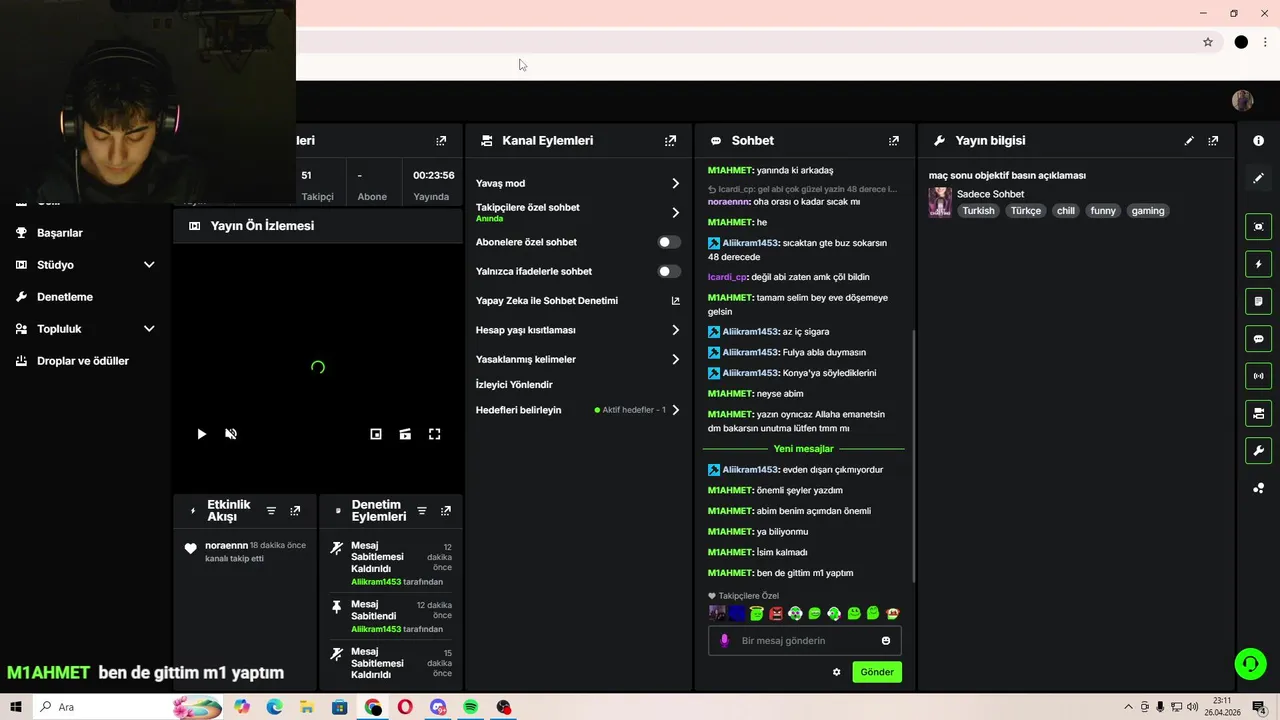
Task: Open Denetim Eylemleri filter icon
Action: point(421,511)
